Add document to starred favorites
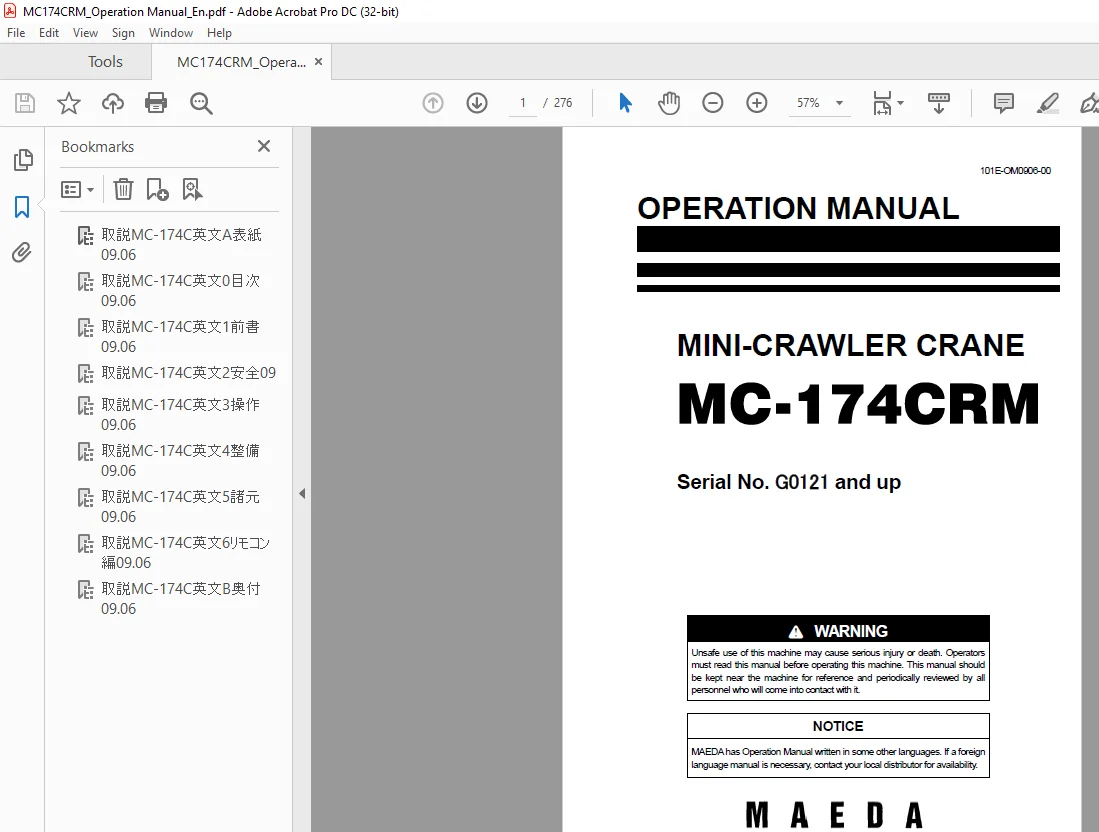Viewport: 1099px width, 832px height. click(x=69, y=103)
